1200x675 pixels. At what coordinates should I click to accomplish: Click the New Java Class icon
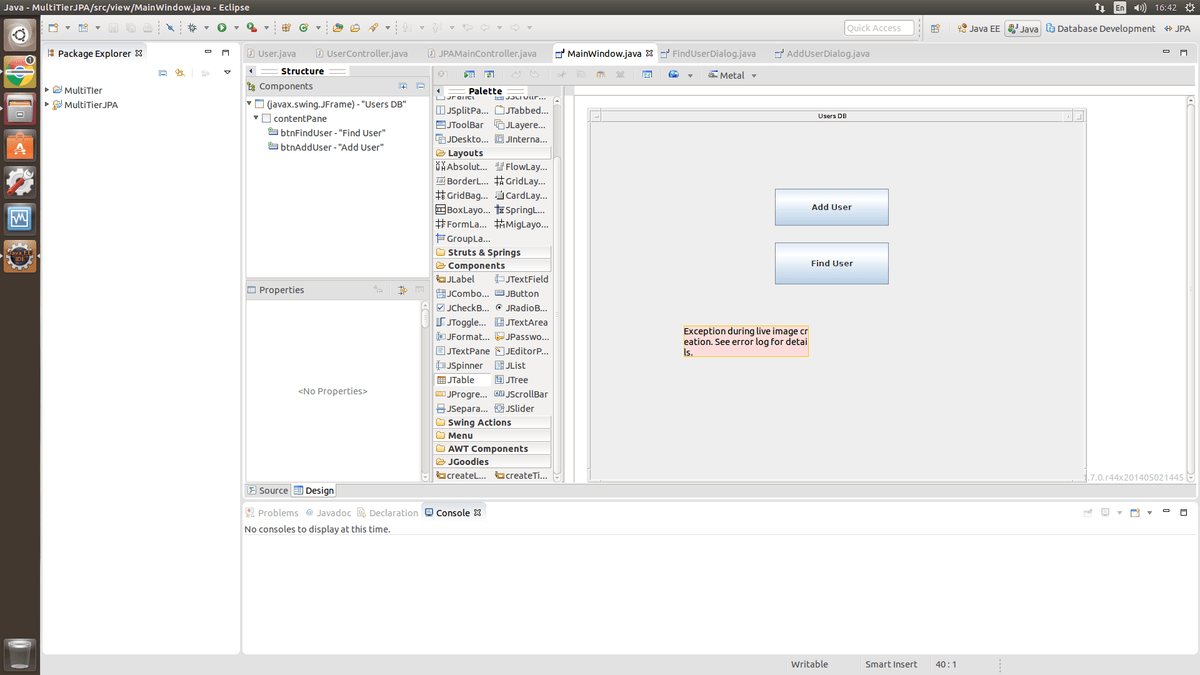pyautogui.click(x=303, y=28)
